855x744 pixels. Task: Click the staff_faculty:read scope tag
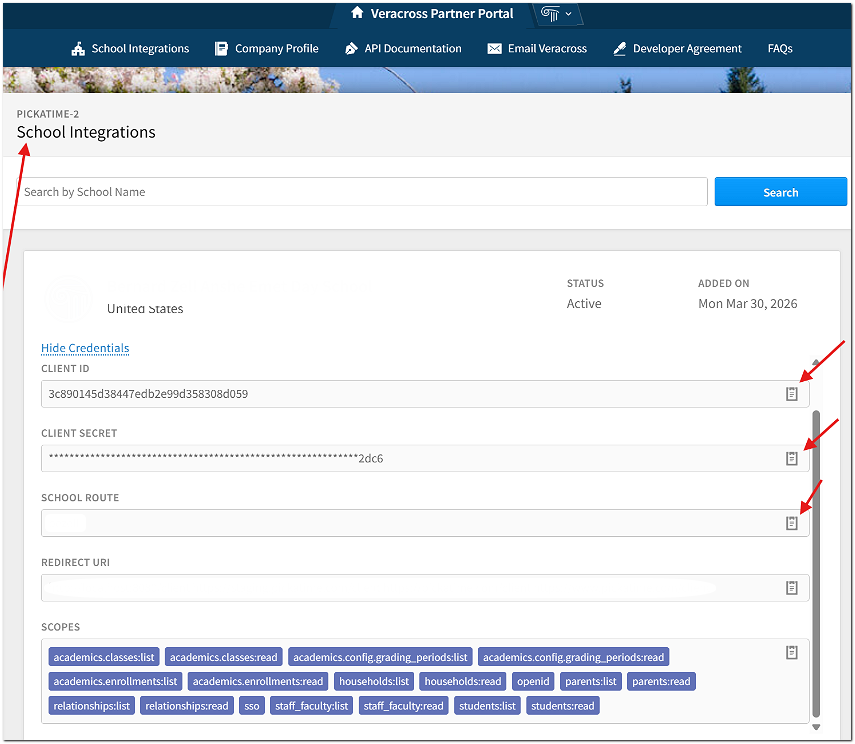coord(404,706)
